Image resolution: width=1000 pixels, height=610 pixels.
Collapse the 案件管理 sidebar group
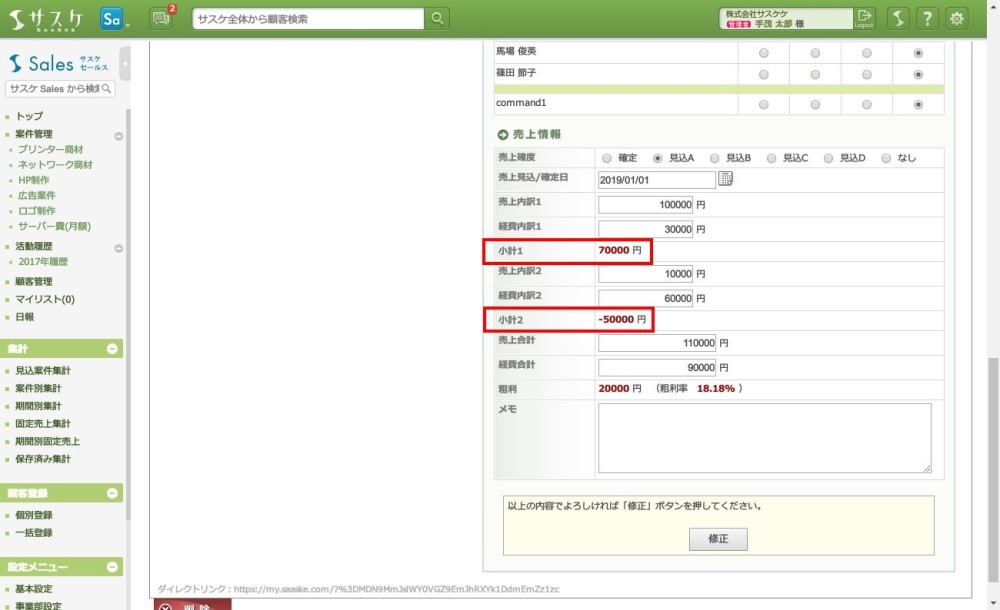coord(118,135)
